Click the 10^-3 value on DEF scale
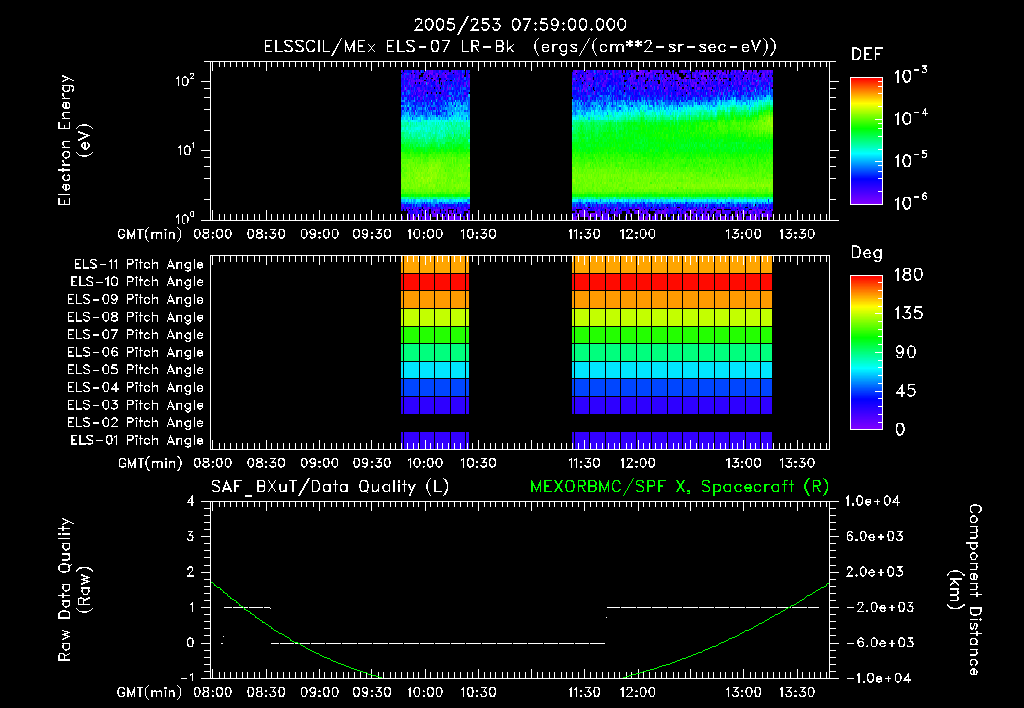 (910, 76)
